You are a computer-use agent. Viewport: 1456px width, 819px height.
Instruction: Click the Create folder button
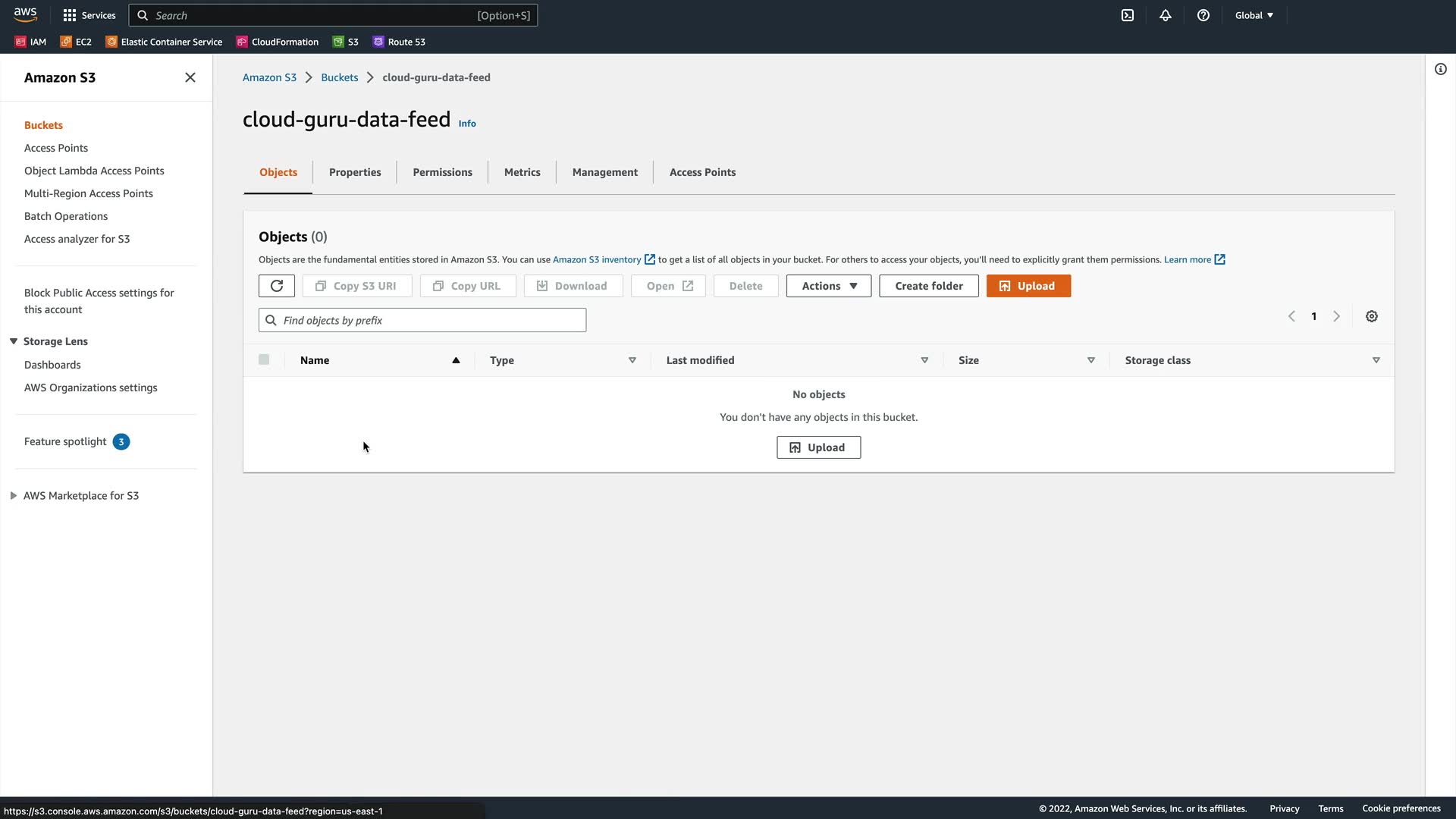pos(928,286)
